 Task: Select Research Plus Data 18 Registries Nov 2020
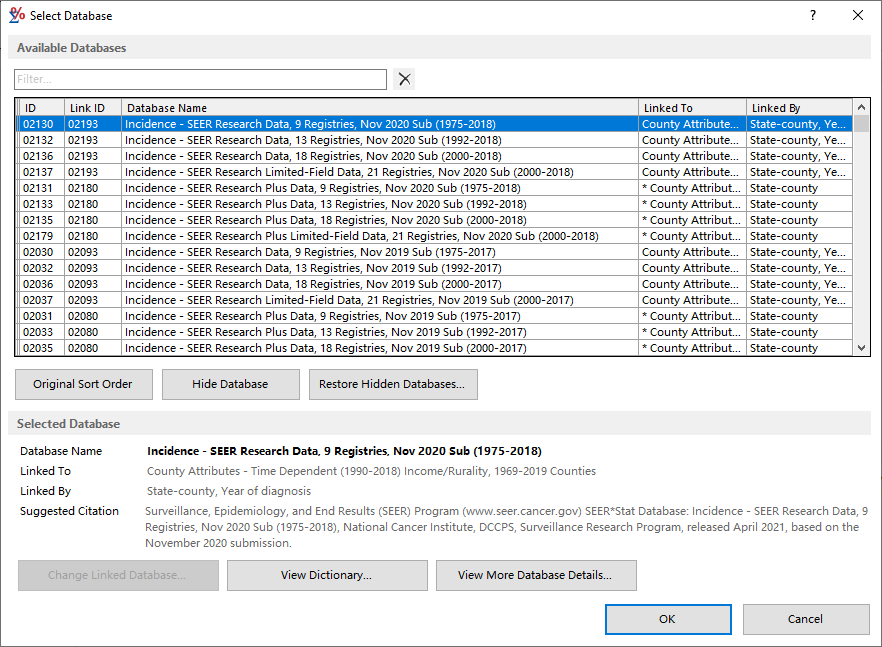point(325,220)
